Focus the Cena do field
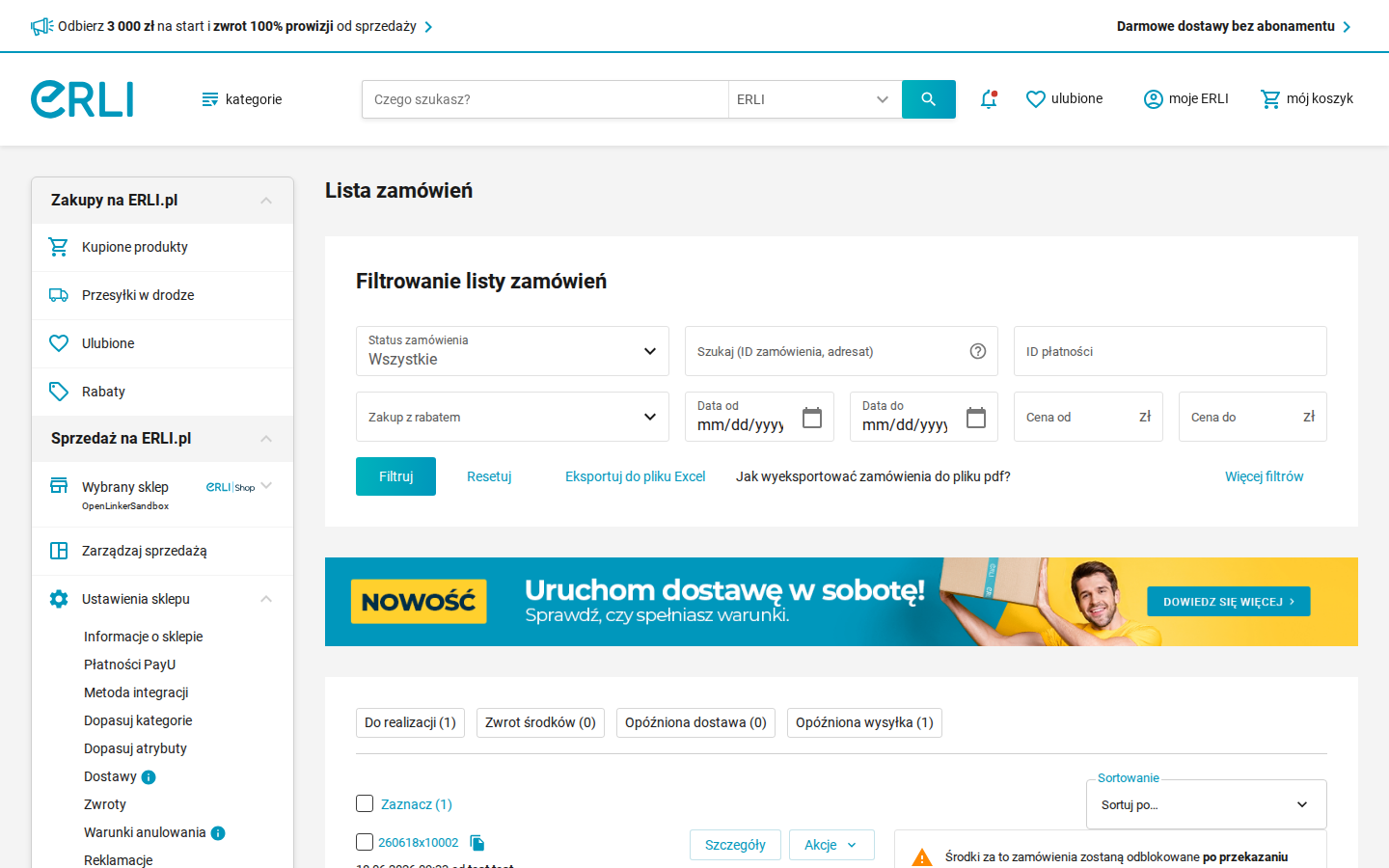The height and width of the screenshot is (868, 1389). [x=1253, y=417]
